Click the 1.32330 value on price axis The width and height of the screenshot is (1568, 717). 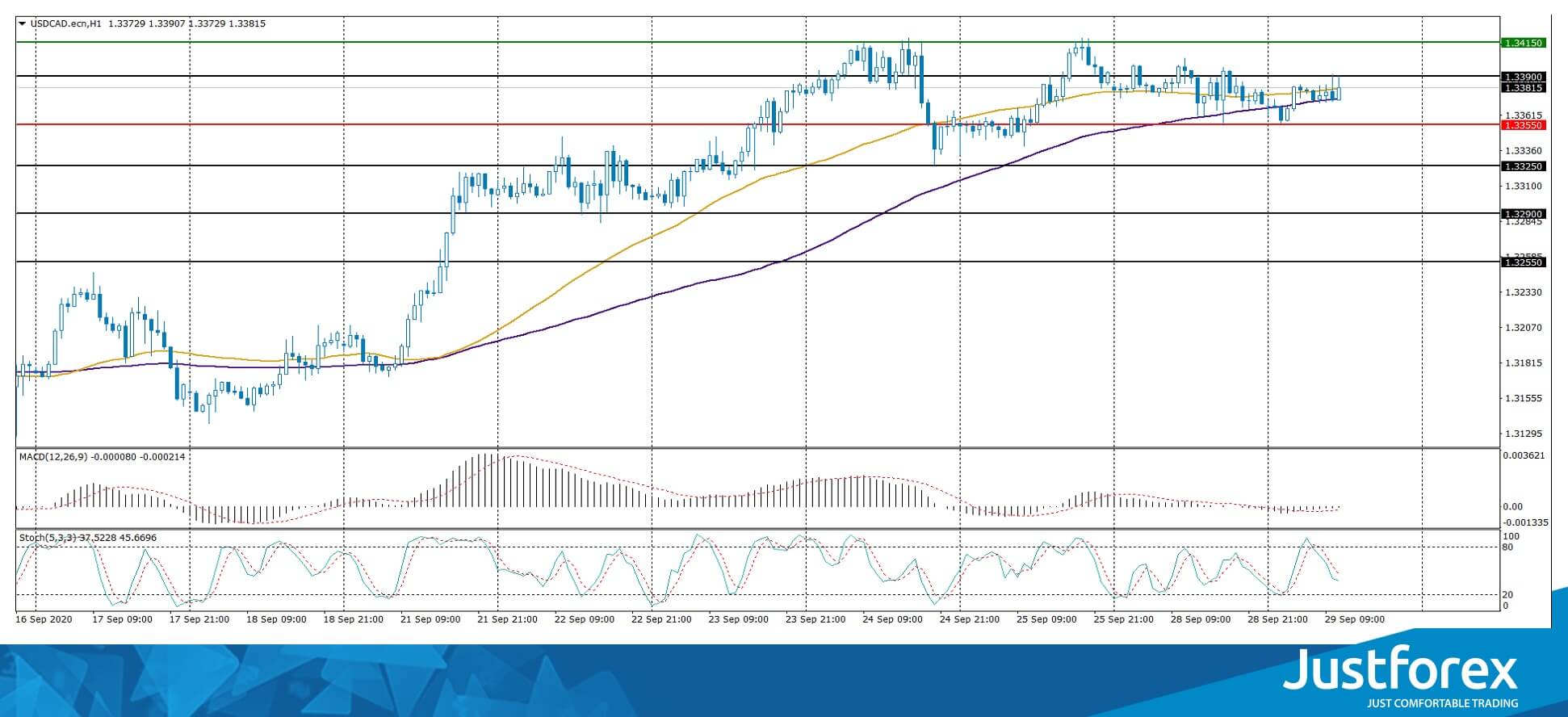tap(1523, 292)
